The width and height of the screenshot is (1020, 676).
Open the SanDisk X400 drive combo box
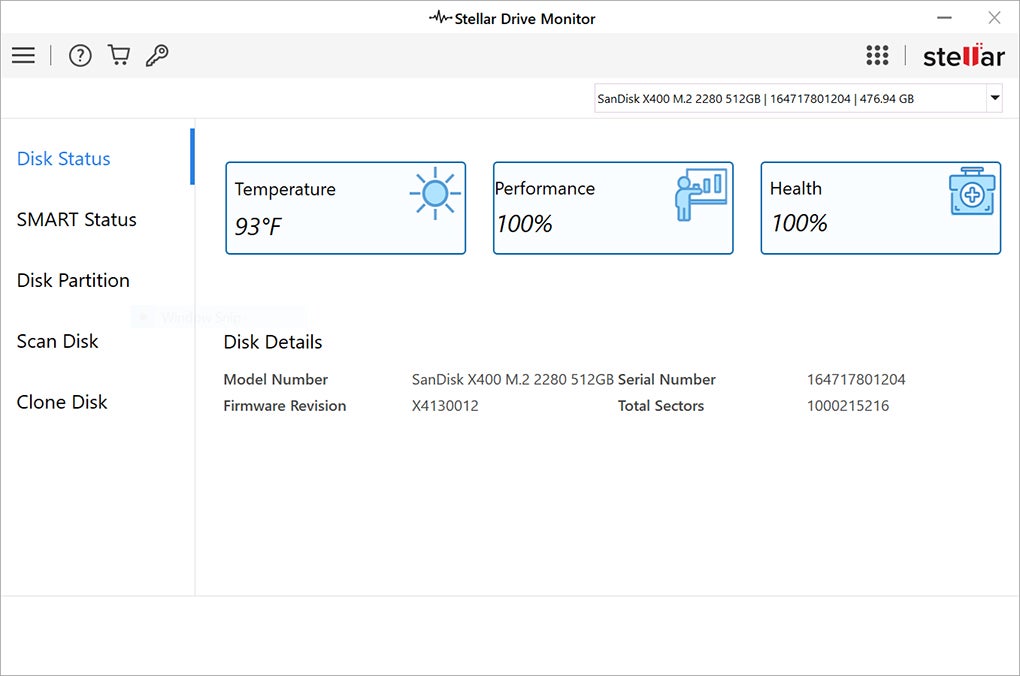tap(790, 98)
